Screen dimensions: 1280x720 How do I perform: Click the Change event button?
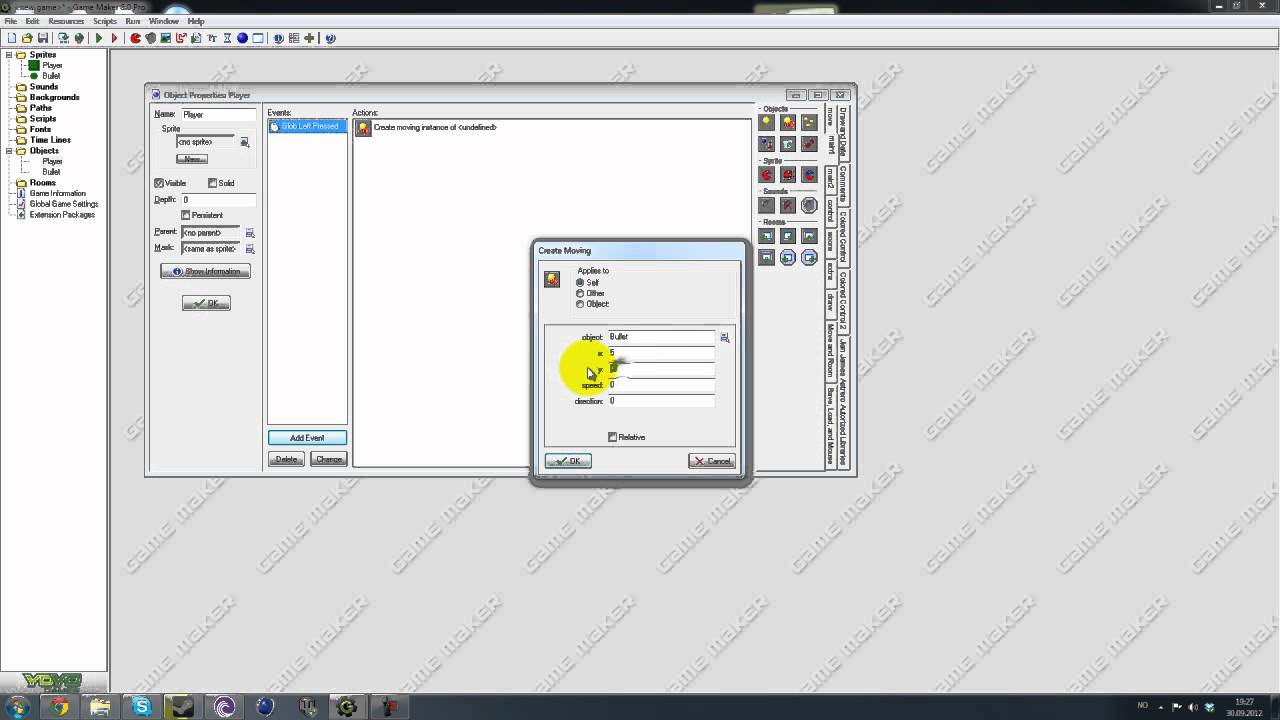[x=328, y=459]
